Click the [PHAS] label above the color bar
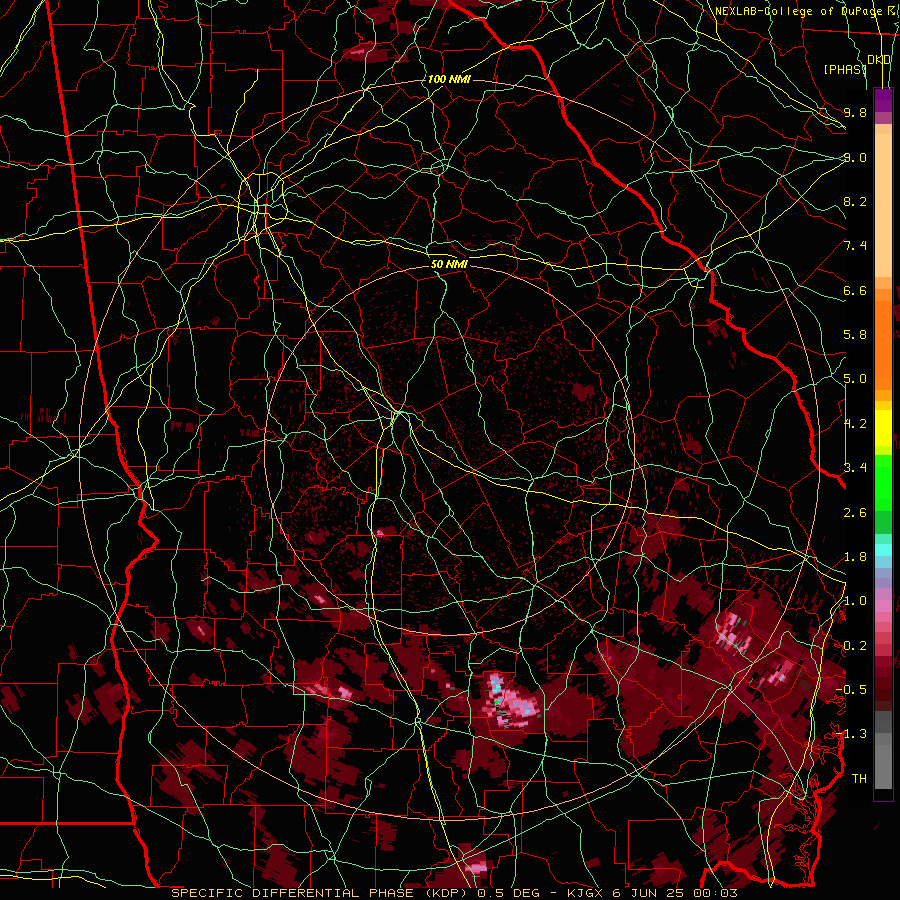The width and height of the screenshot is (900, 900). coord(845,69)
